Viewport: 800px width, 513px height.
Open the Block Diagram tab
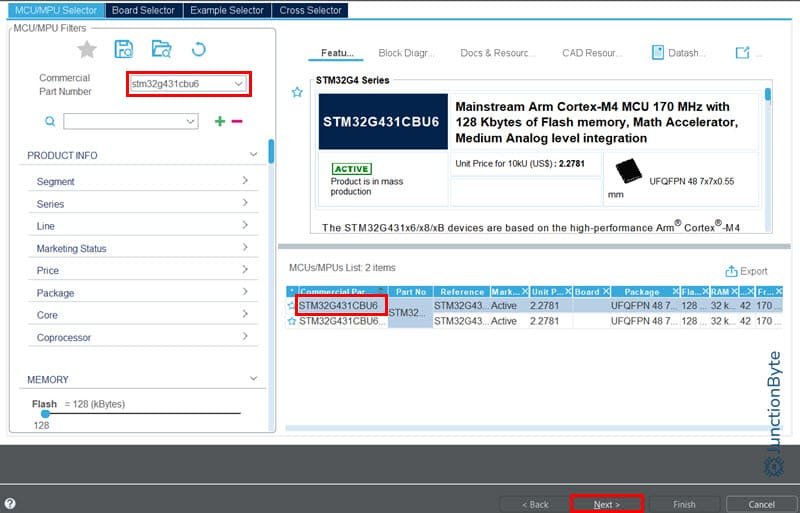(x=406, y=53)
